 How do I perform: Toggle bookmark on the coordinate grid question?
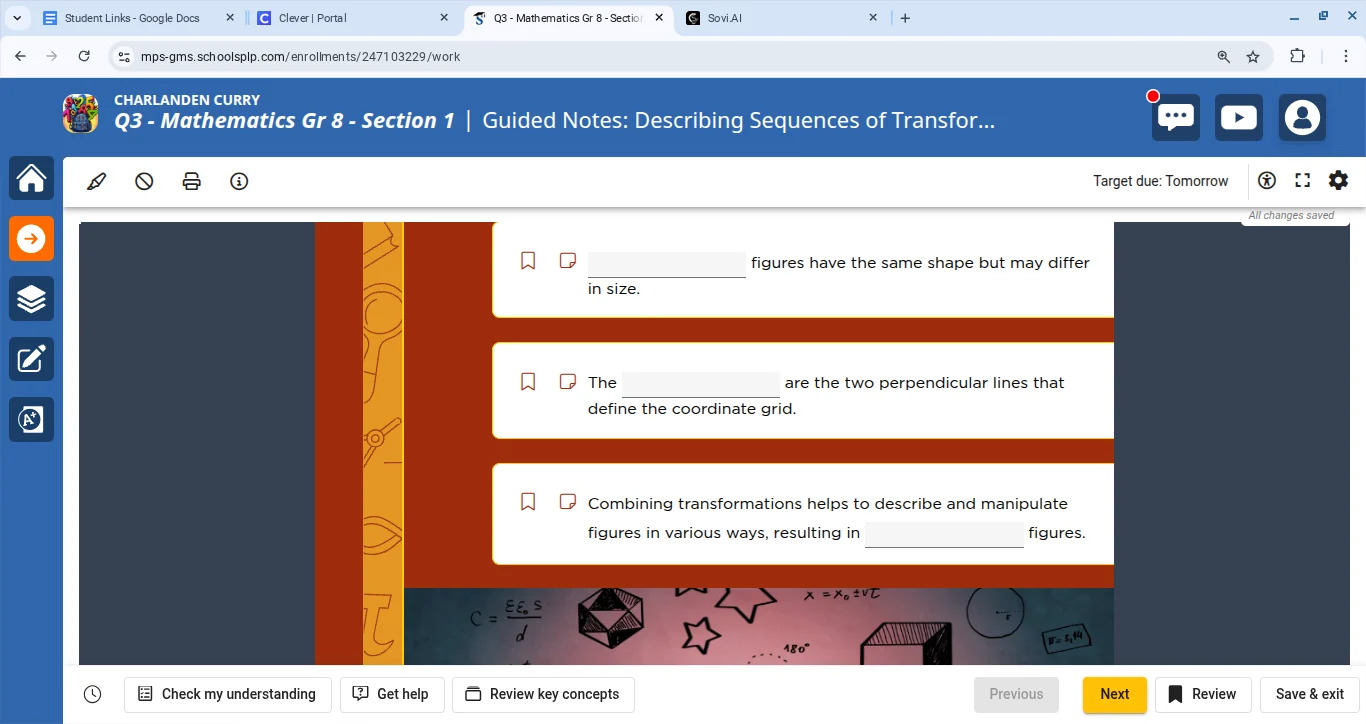528,382
